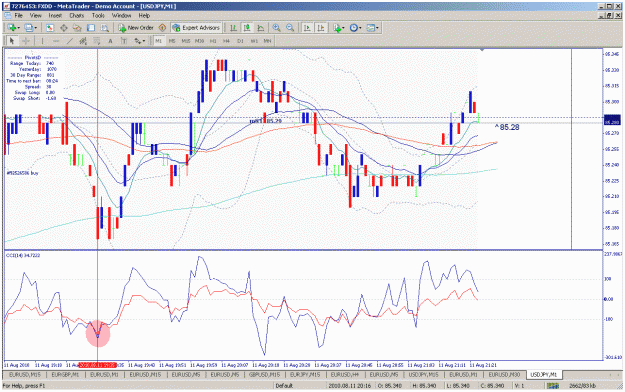Select the Cursor arrow tool
Image resolution: width=625 pixels, height=392 pixels.
click(12, 41)
